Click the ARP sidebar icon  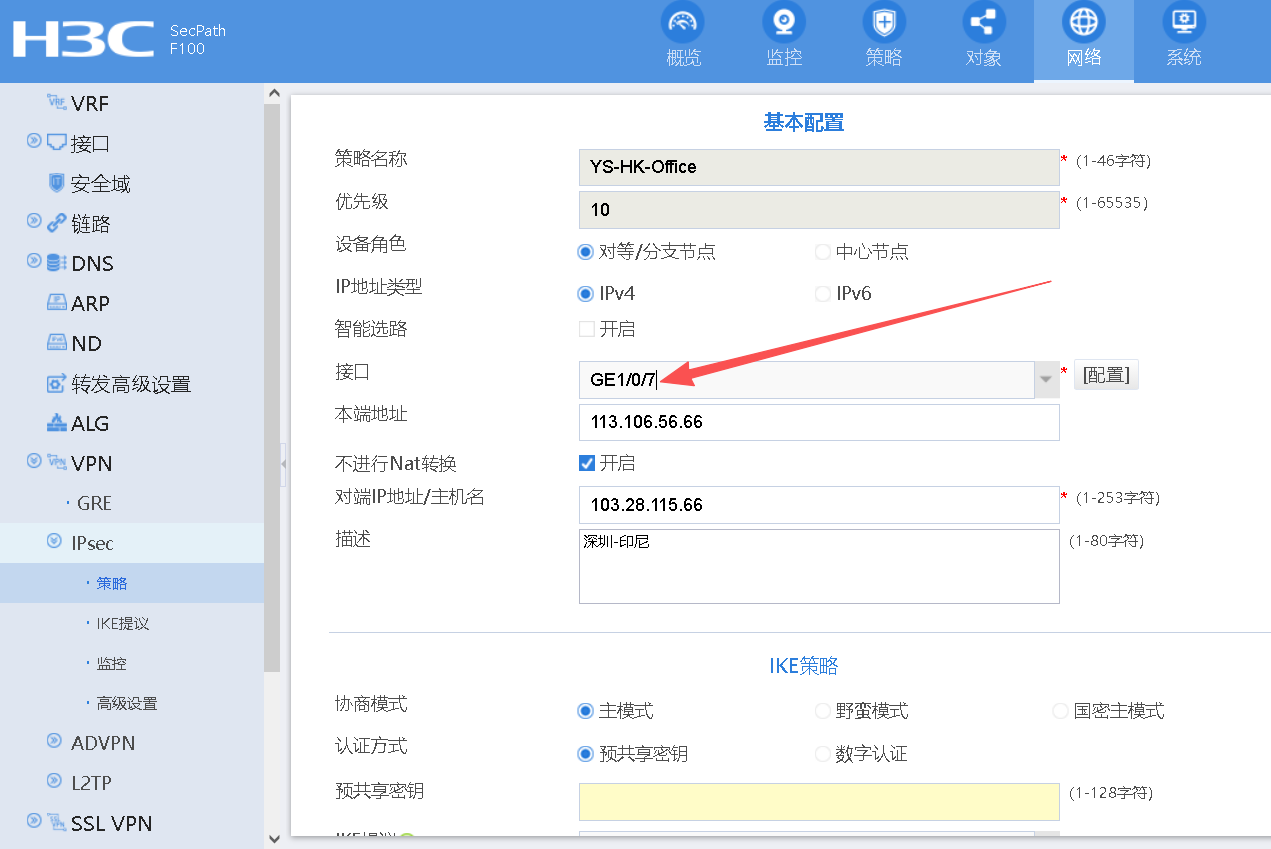click(x=56, y=302)
